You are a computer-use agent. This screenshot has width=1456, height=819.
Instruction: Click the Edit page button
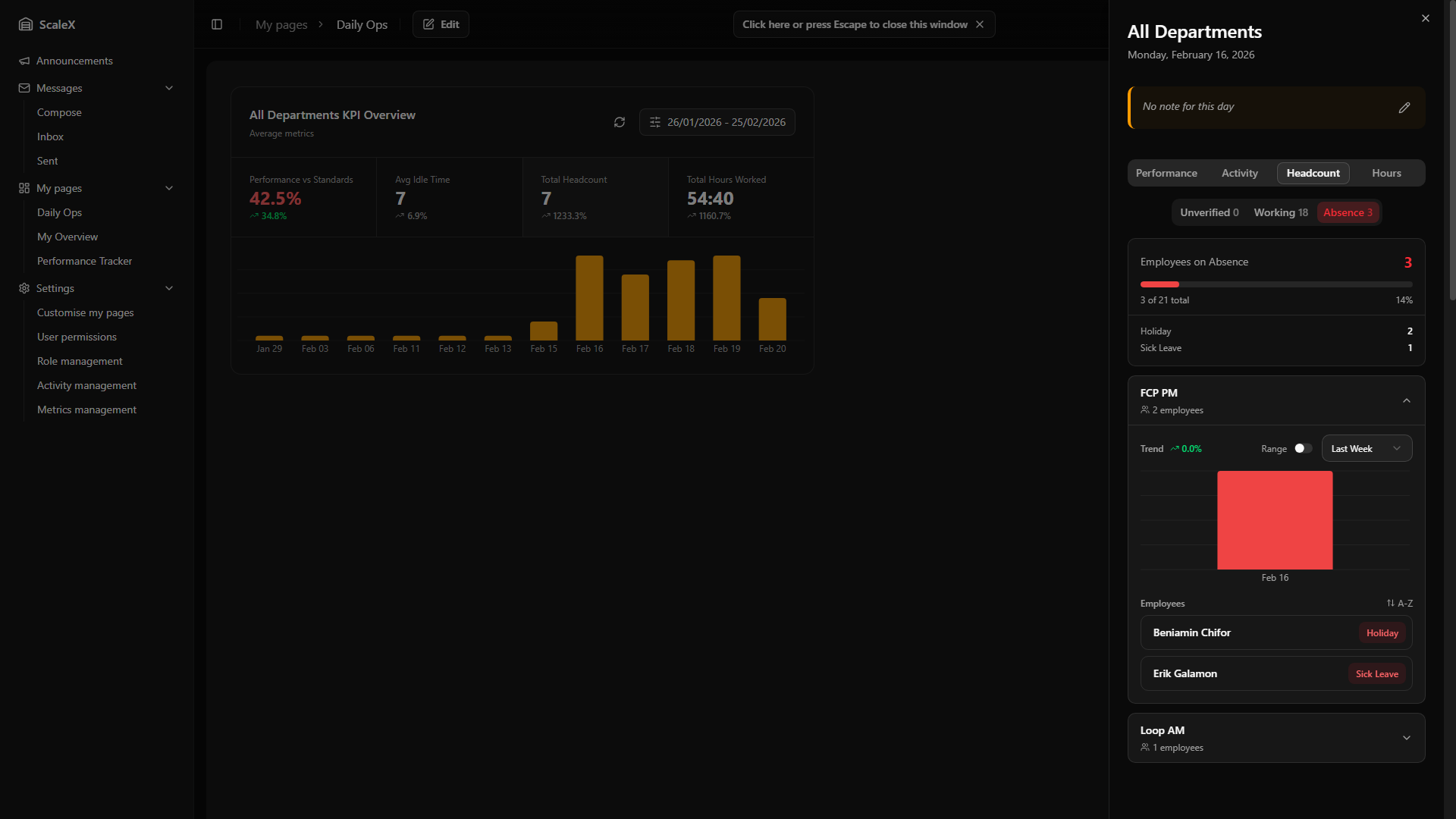(441, 24)
